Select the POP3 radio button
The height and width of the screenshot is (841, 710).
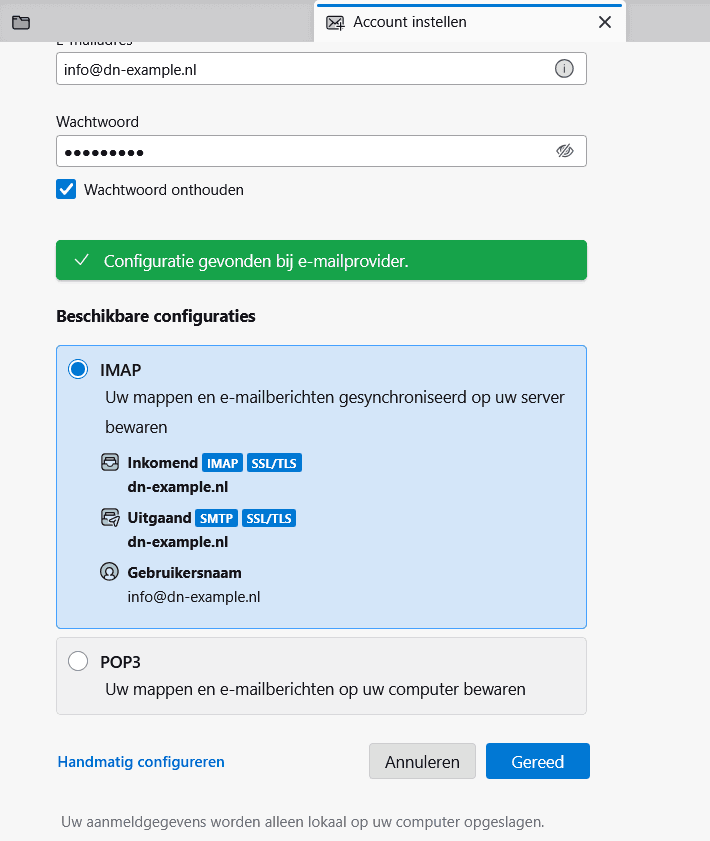tap(78, 662)
